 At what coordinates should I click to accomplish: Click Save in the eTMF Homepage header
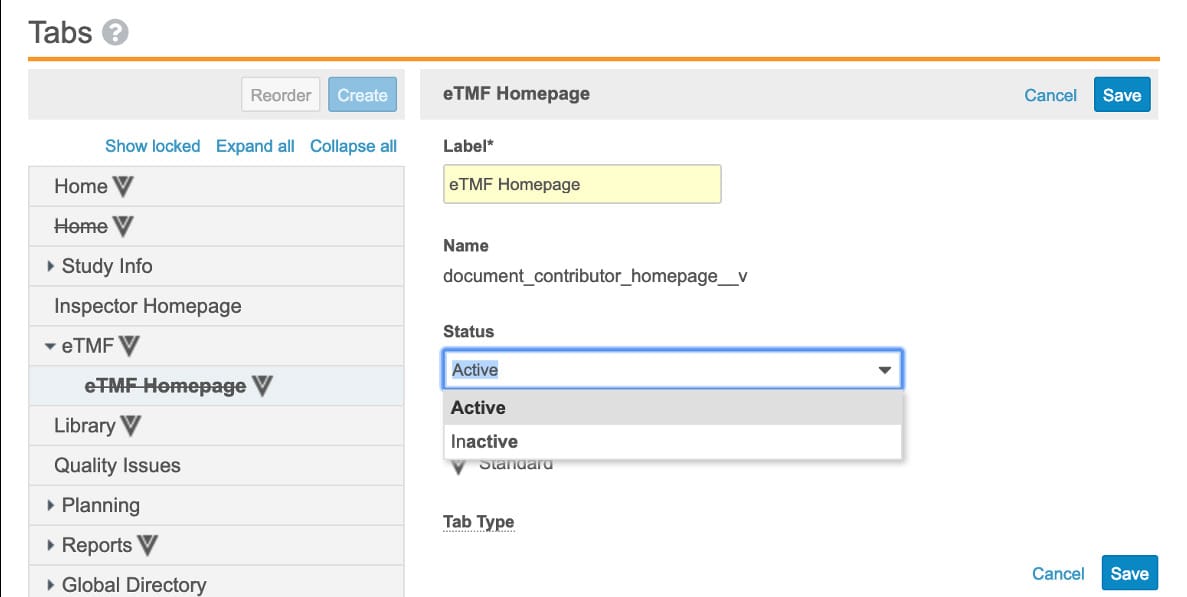[1122, 95]
